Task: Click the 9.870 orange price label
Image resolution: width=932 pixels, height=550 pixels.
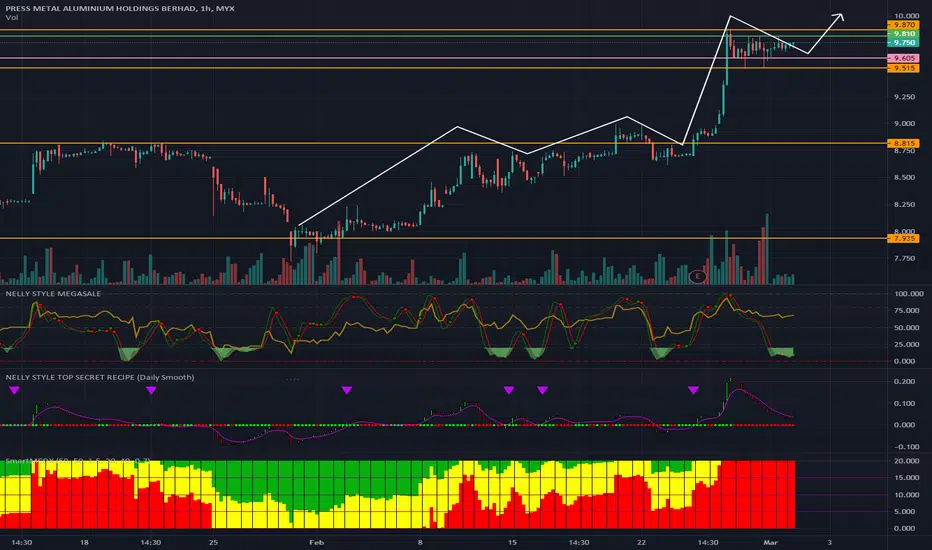Action: (x=903, y=25)
